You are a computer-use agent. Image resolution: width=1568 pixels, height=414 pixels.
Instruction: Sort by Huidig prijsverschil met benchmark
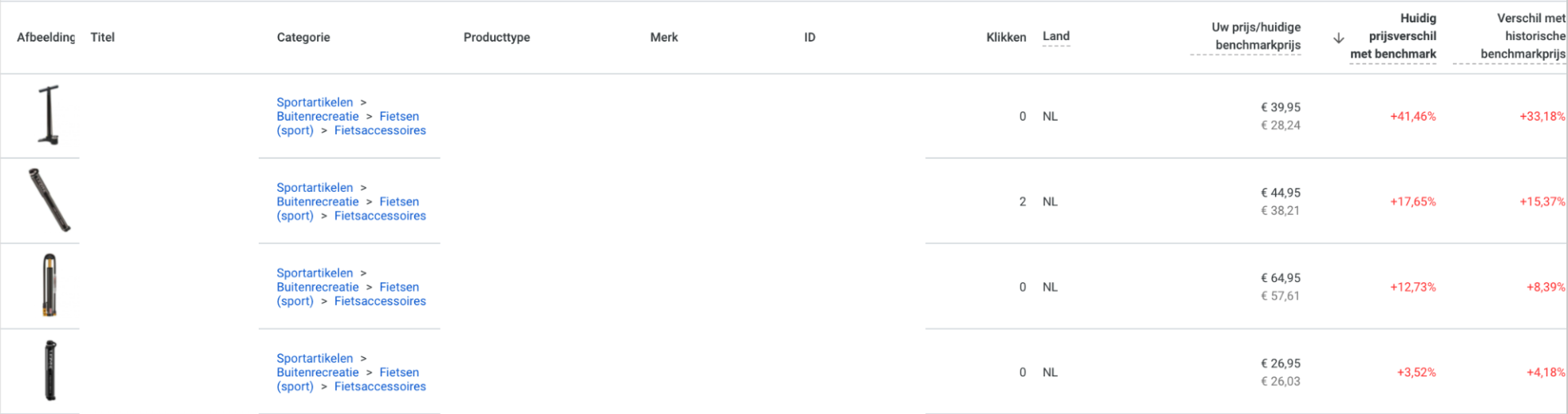point(1394,36)
